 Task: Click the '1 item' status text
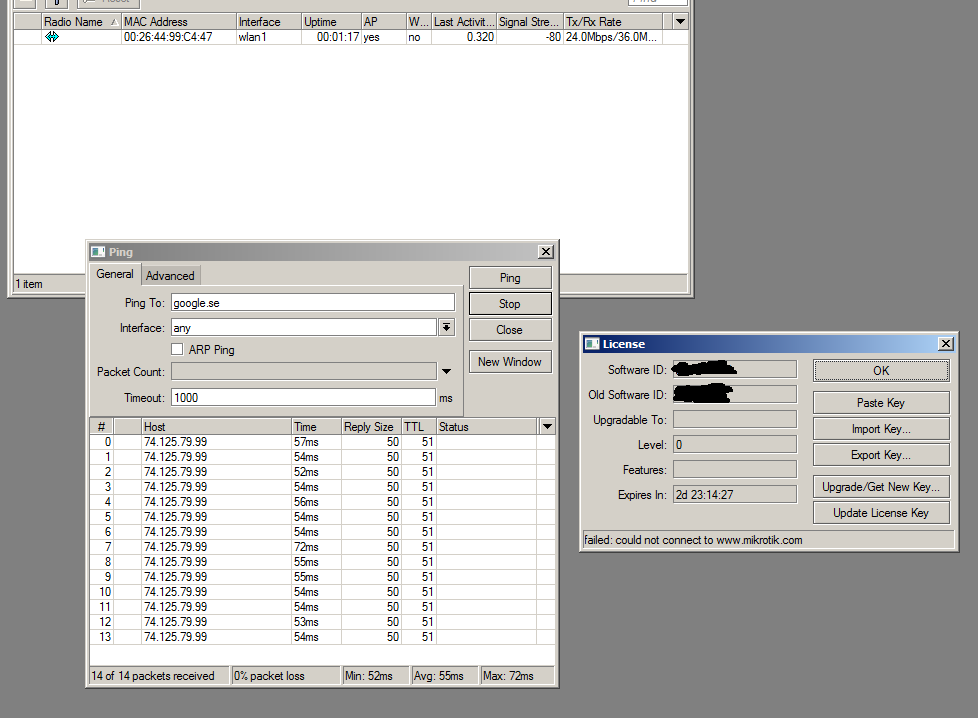point(29,284)
